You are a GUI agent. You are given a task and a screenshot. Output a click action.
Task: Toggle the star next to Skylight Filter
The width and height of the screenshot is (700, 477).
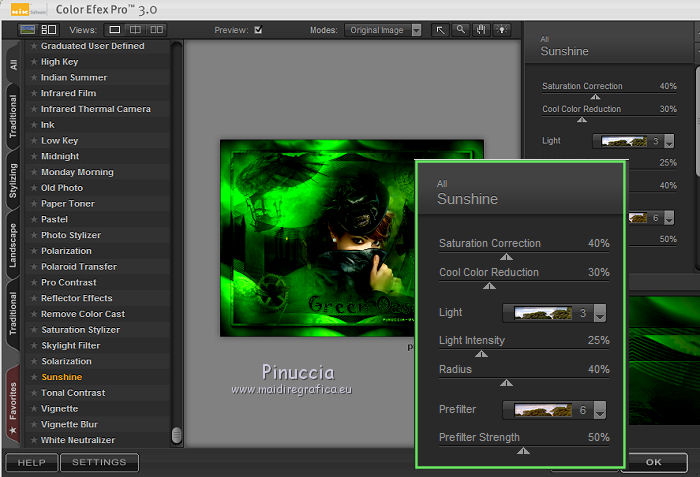tap(33, 345)
